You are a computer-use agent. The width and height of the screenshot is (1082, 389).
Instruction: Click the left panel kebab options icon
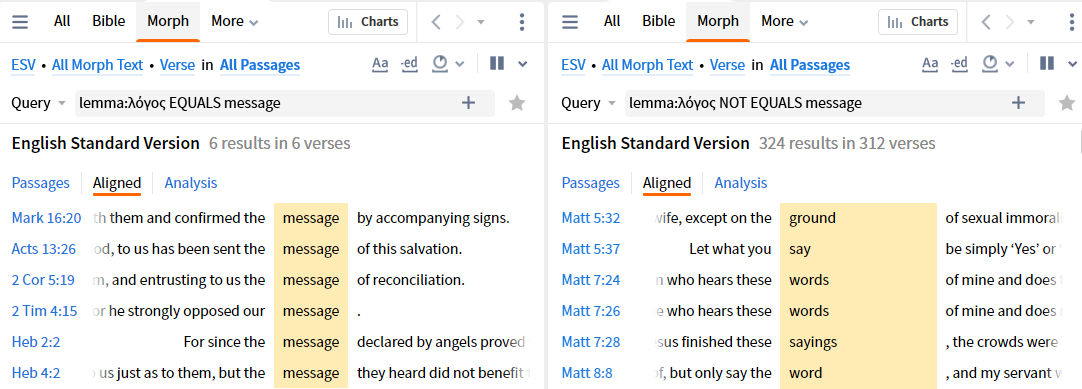(x=522, y=22)
